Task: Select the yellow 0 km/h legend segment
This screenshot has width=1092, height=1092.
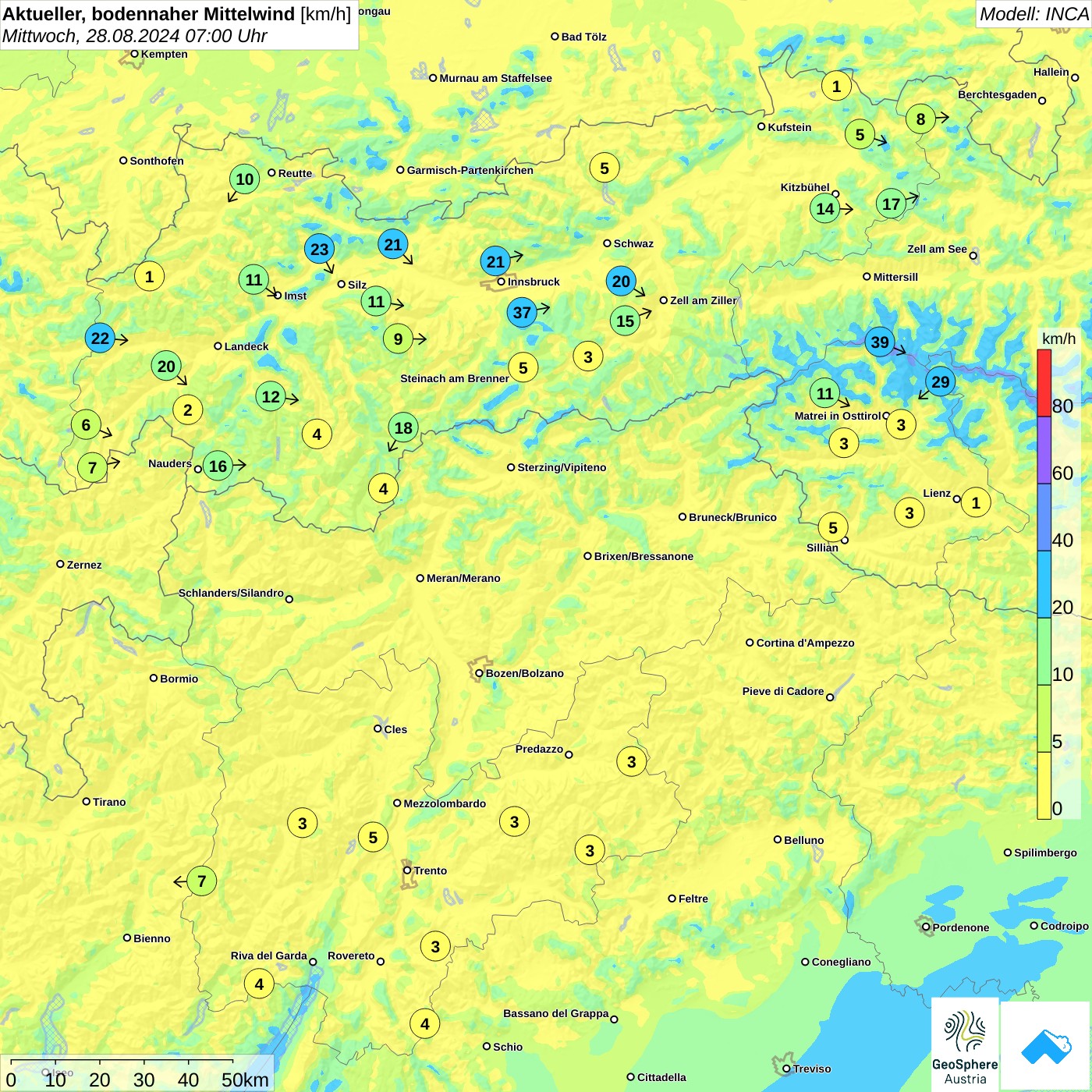Action: (1044, 785)
